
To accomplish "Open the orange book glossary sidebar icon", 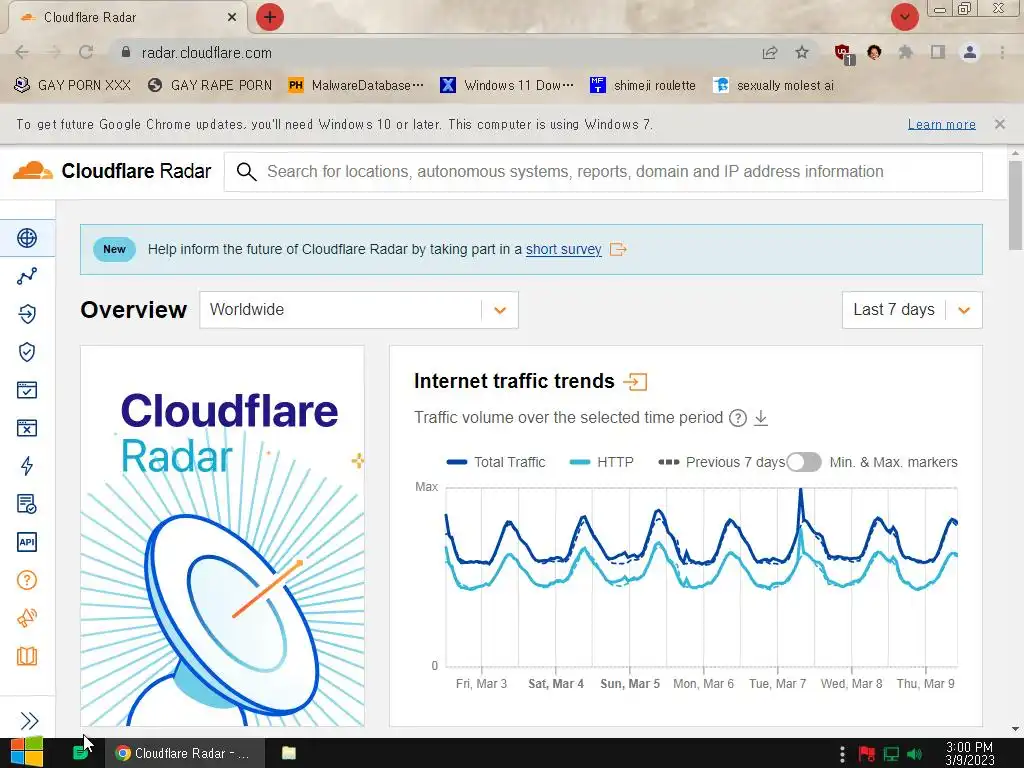I will [27, 656].
